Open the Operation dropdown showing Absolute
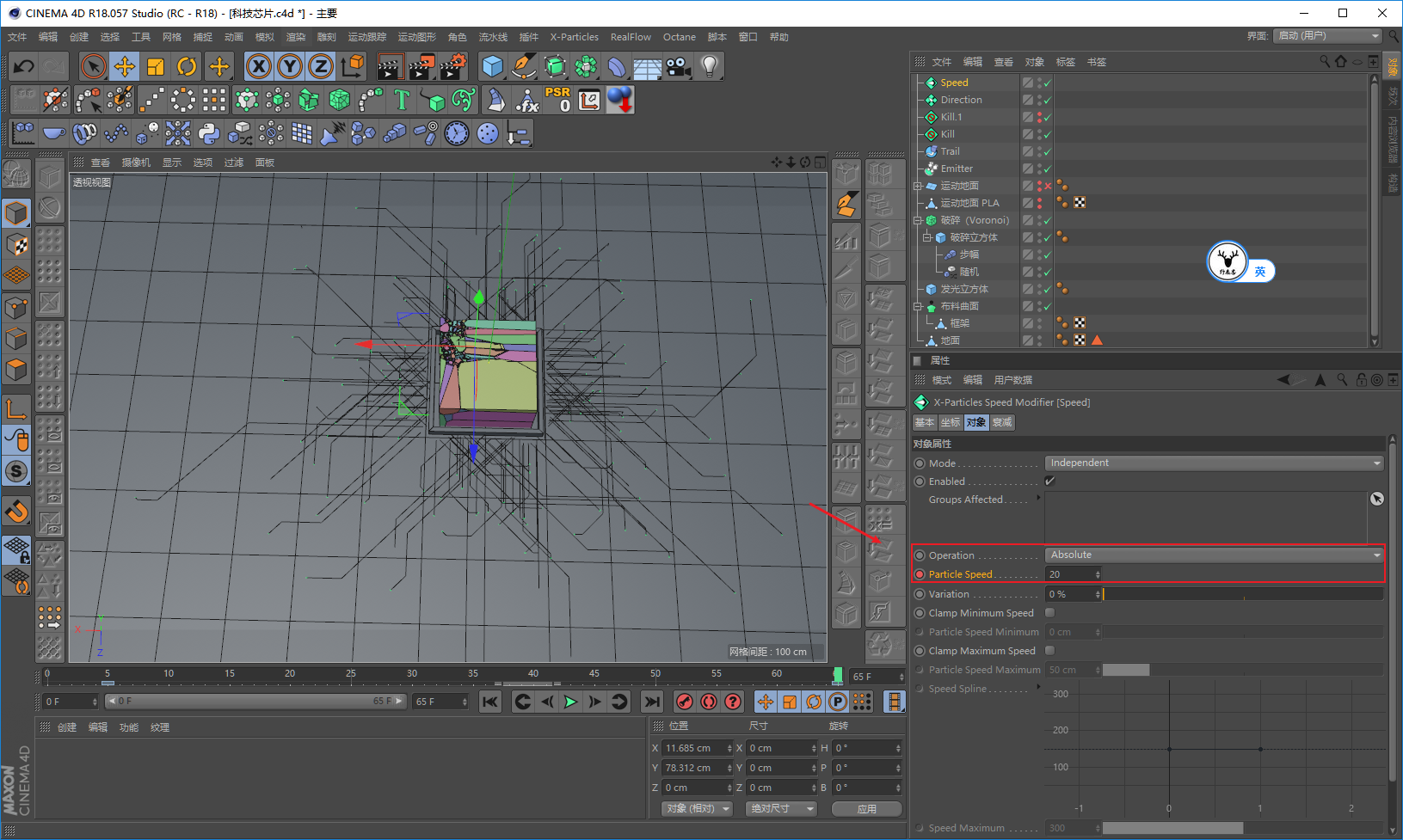 [x=1215, y=555]
